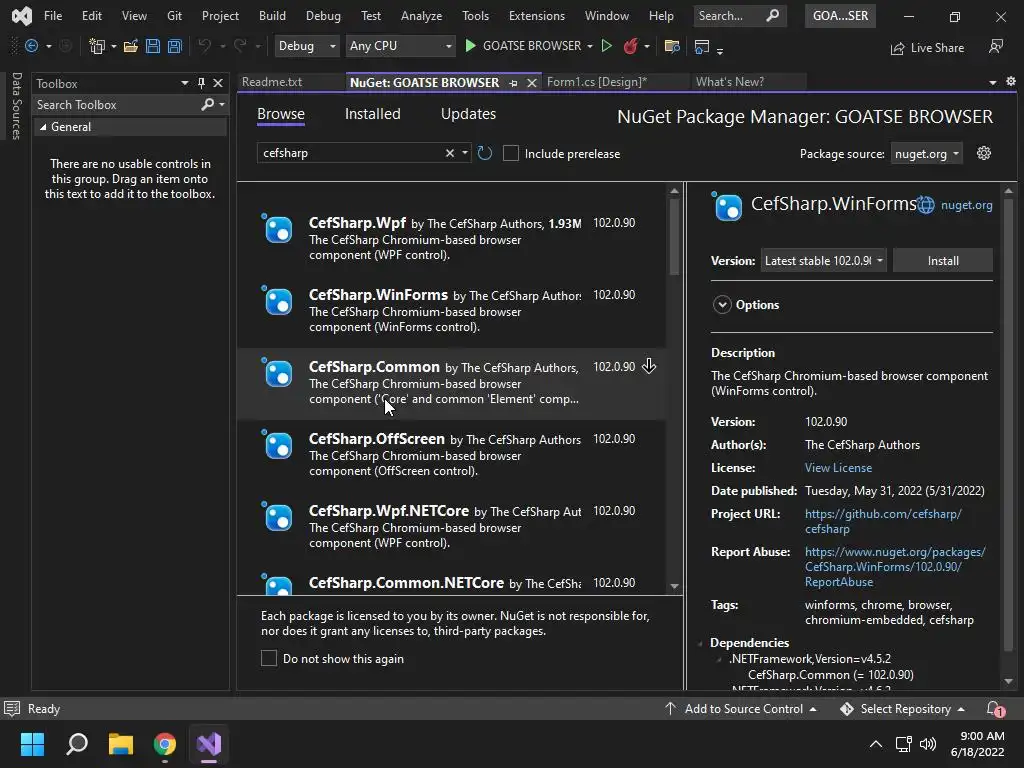Open Google Chrome from the taskbar
The height and width of the screenshot is (768, 1024).
(x=165, y=744)
